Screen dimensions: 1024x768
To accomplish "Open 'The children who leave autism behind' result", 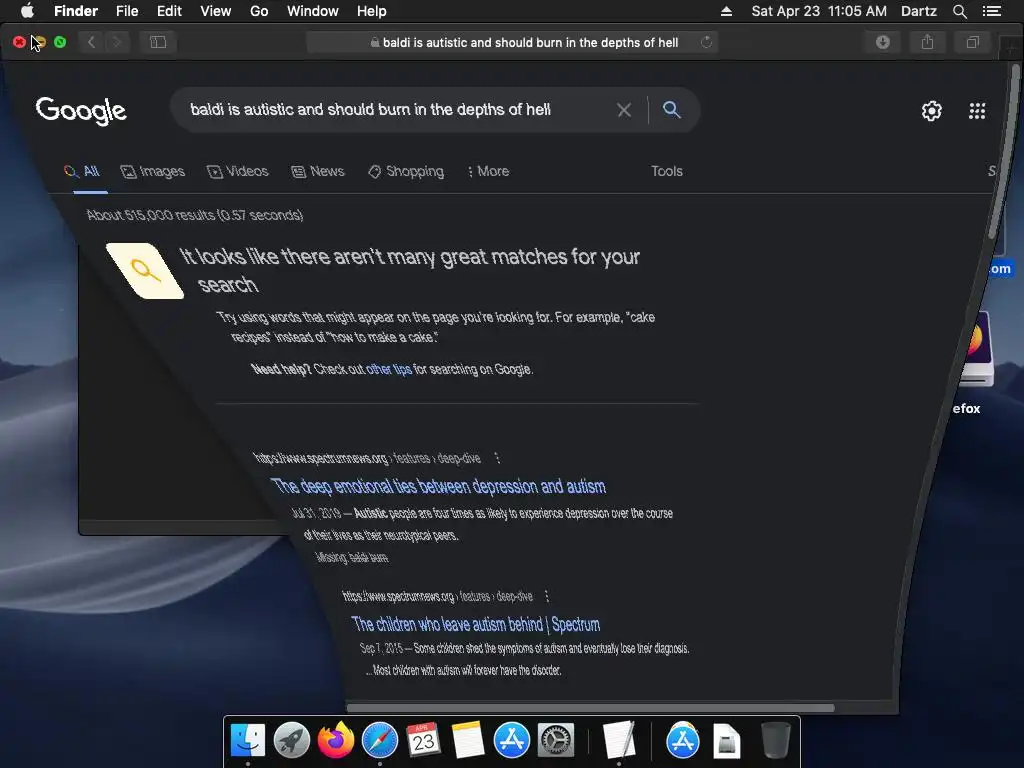I will 475,624.
